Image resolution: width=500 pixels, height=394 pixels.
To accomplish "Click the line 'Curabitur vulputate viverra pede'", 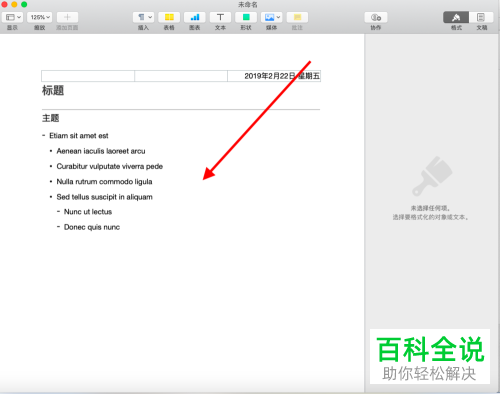I will [110, 166].
